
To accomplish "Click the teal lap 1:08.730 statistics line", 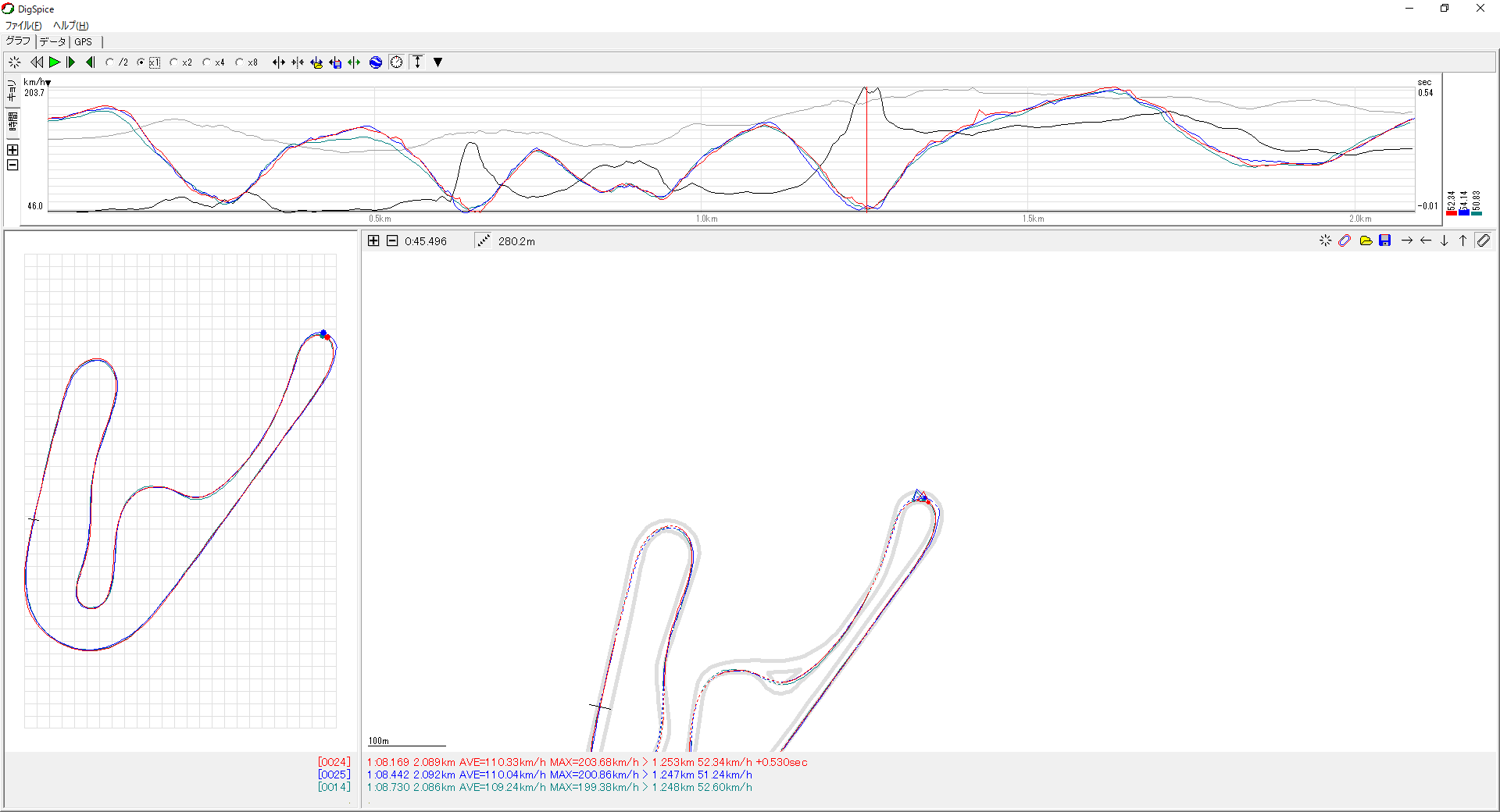I will [559, 787].
